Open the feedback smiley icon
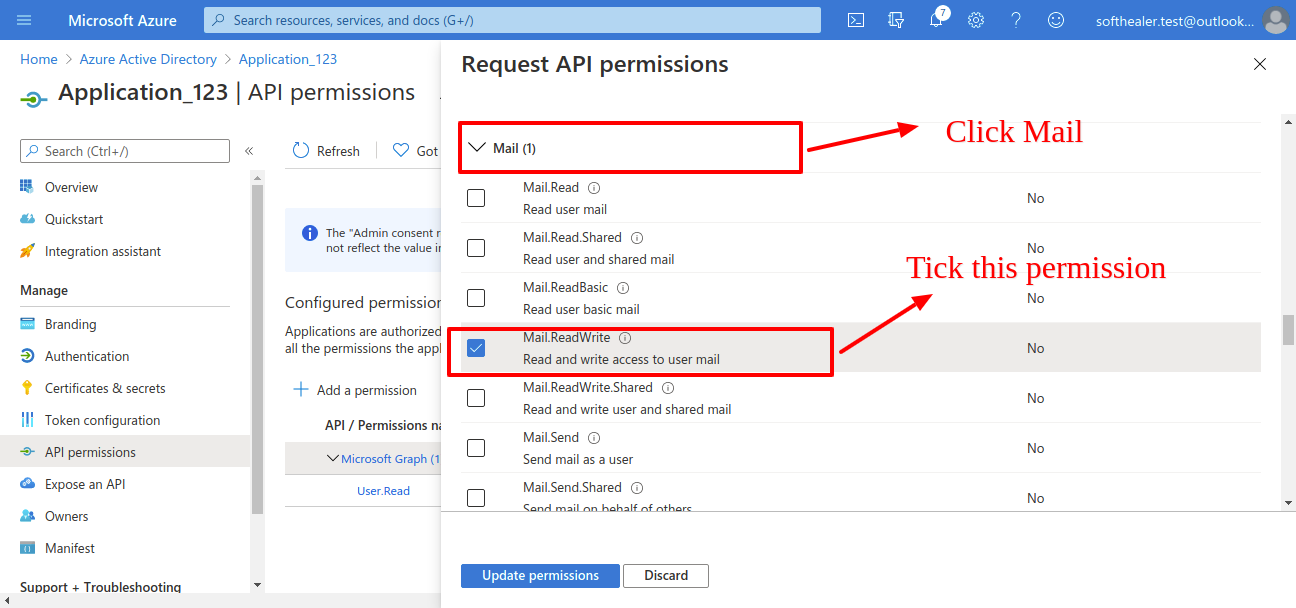 1056,20
